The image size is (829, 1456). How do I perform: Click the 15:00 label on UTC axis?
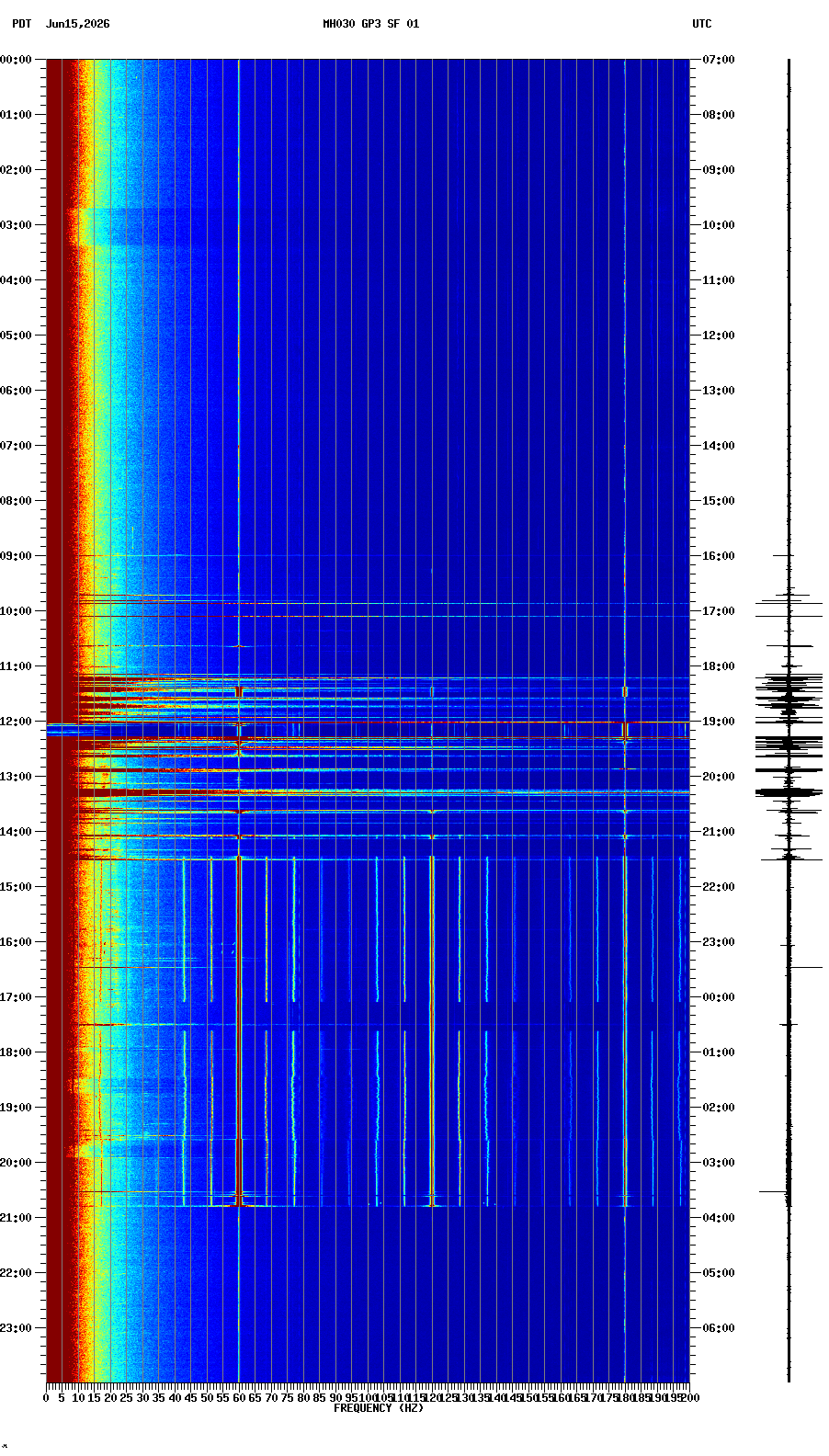coord(719,501)
